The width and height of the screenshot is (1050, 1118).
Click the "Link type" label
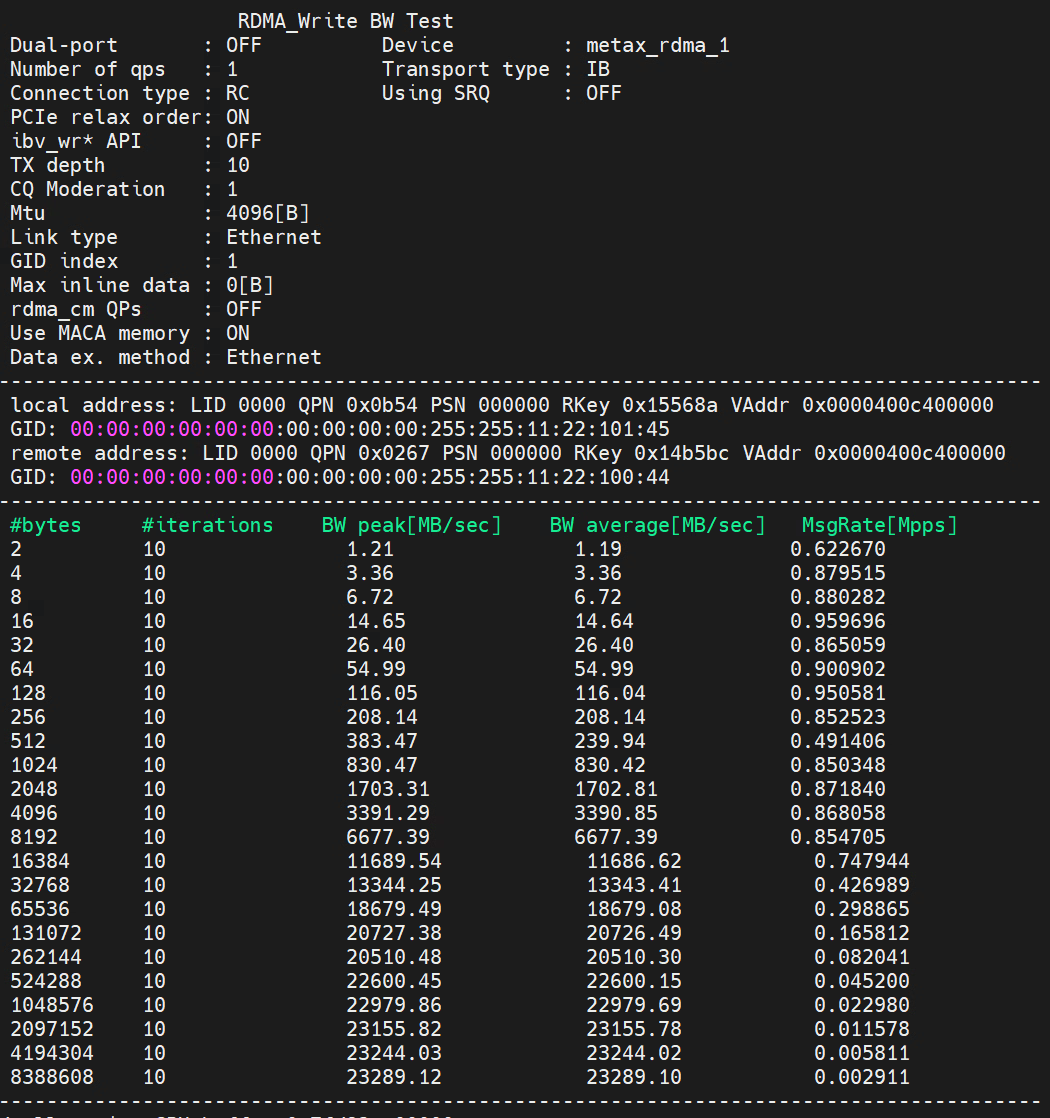tap(63, 237)
